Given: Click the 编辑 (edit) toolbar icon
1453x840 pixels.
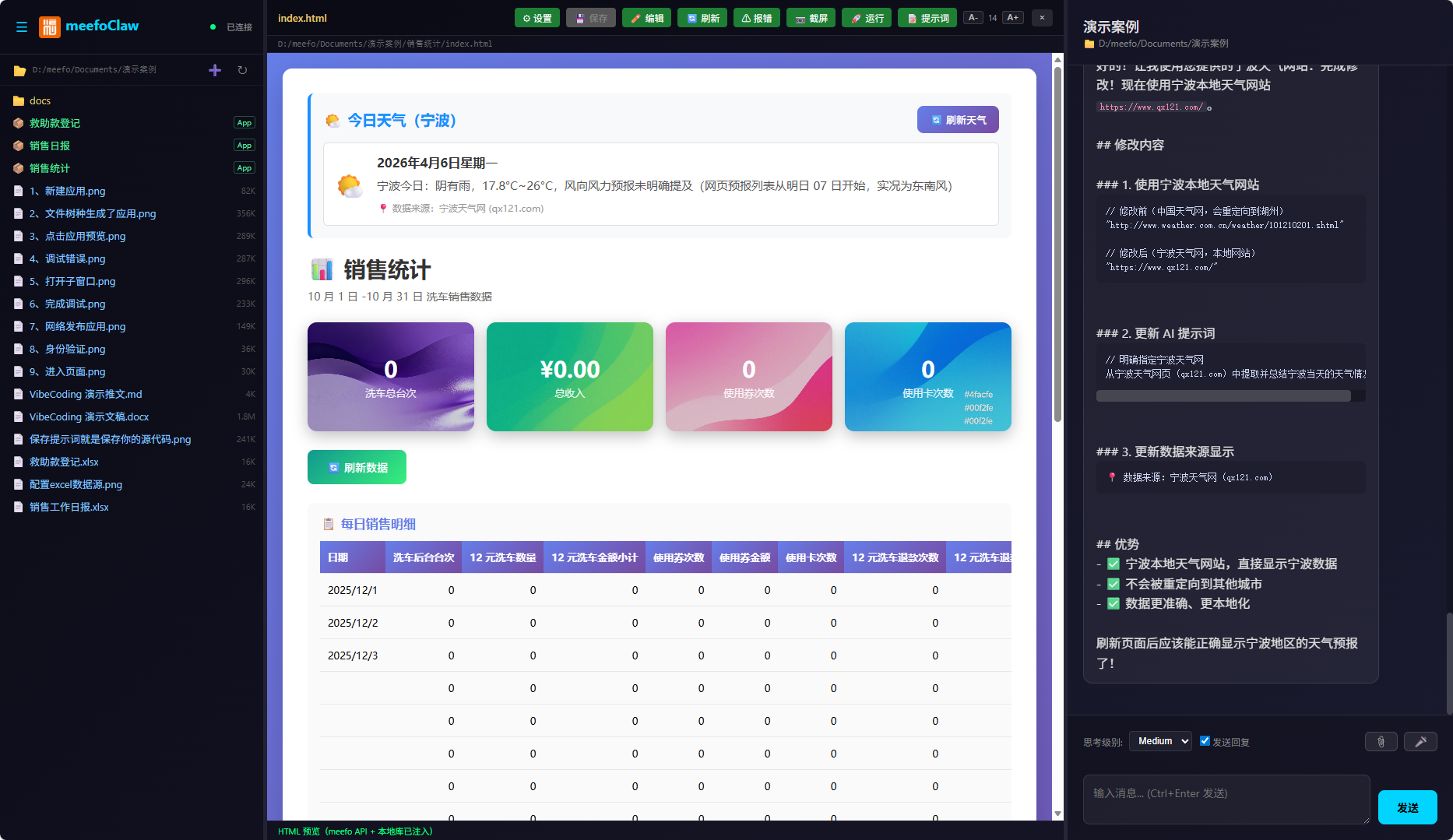Looking at the screenshot, I should tap(646, 17).
